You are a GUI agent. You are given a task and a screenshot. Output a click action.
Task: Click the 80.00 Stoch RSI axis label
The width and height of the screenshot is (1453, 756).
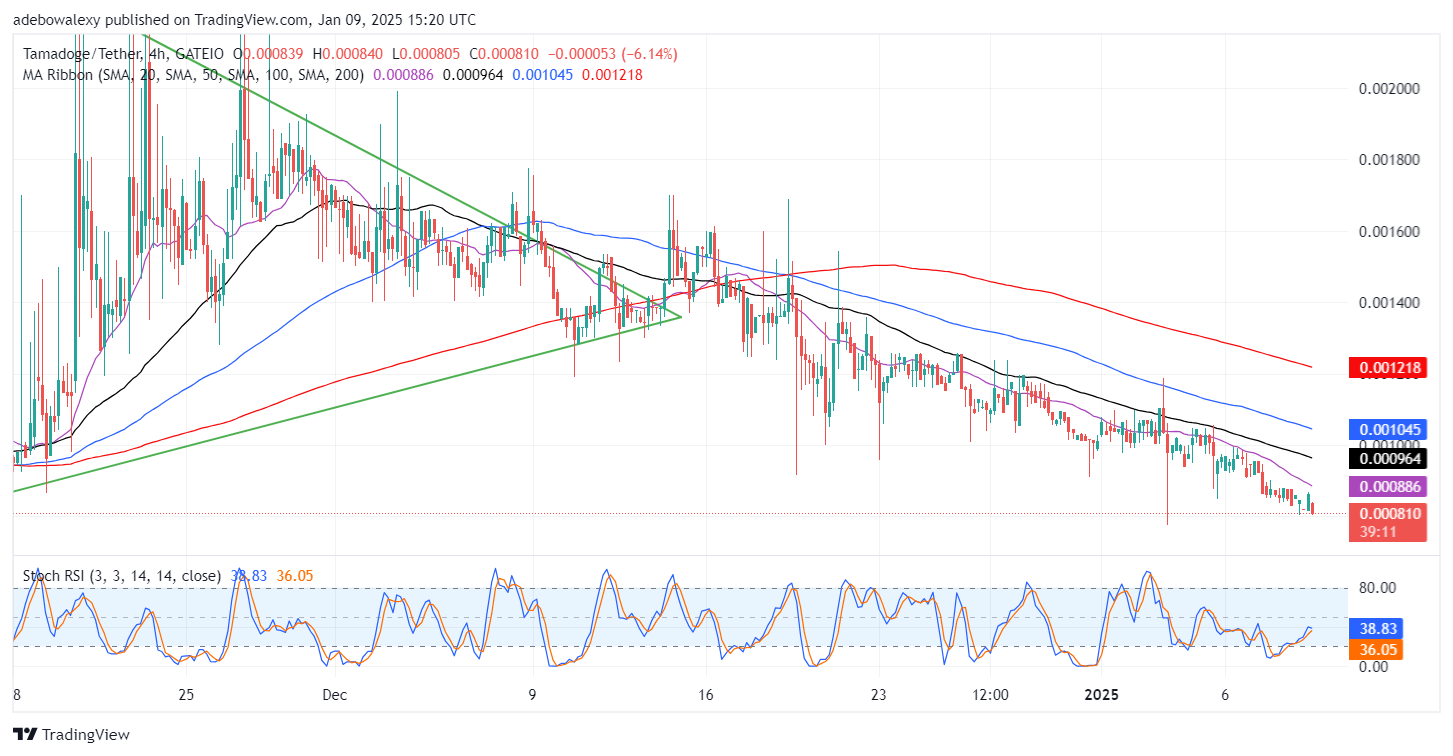1377,588
